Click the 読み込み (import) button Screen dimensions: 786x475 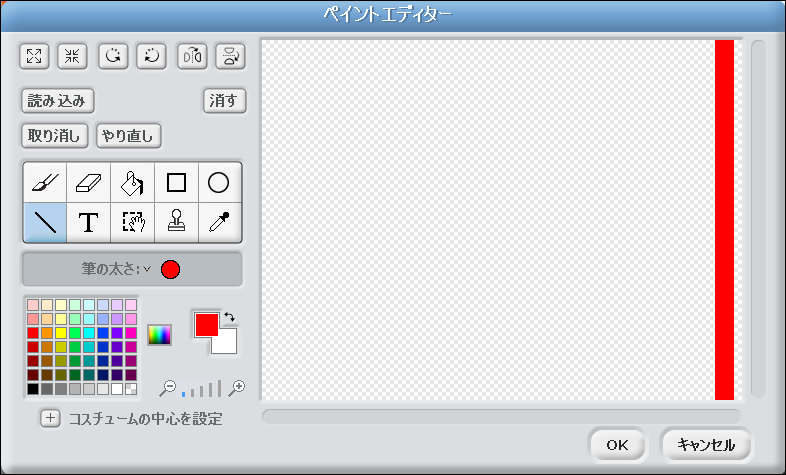[x=58, y=101]
